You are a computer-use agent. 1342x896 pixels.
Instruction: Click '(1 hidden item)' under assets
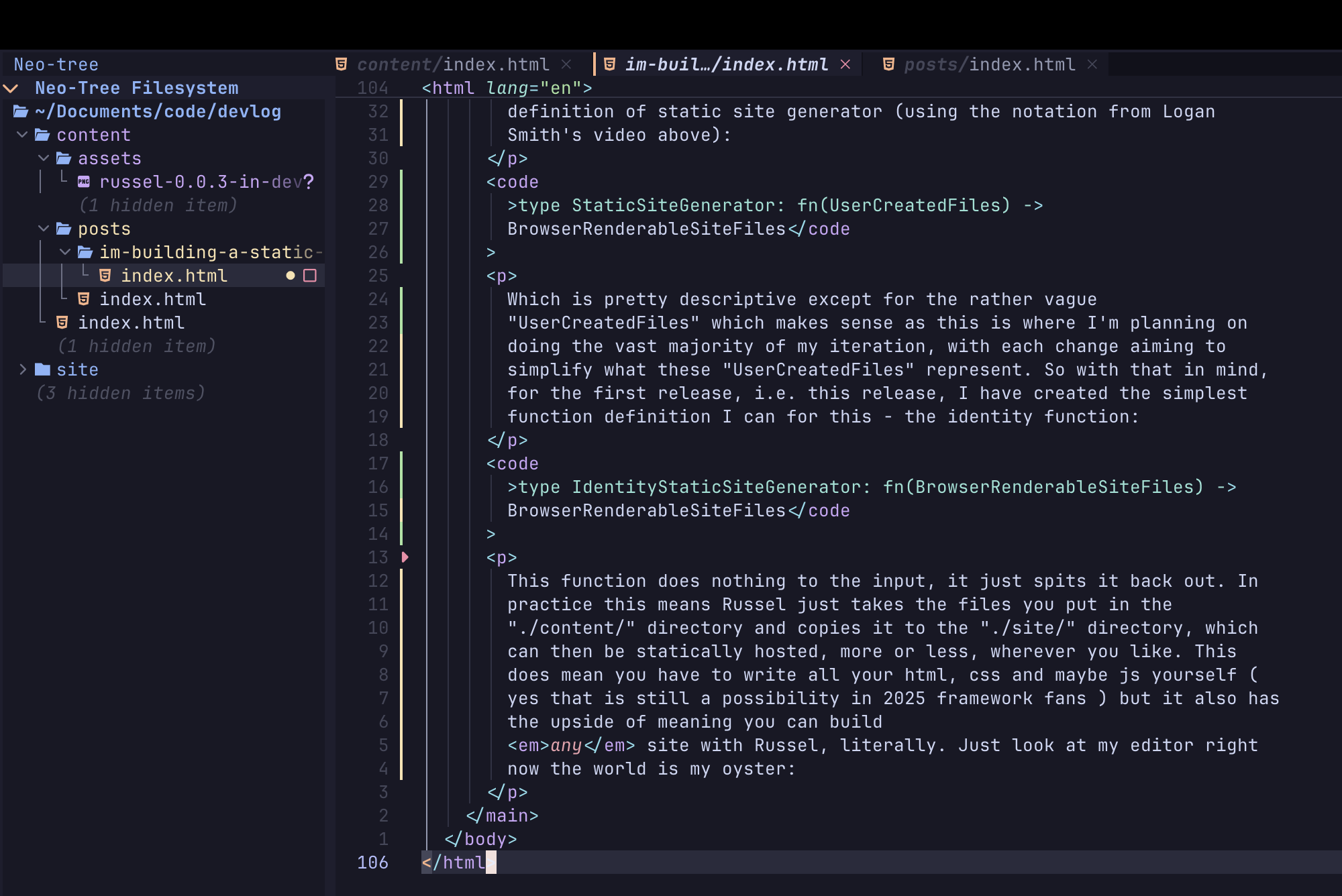click(x=158, y=205)
